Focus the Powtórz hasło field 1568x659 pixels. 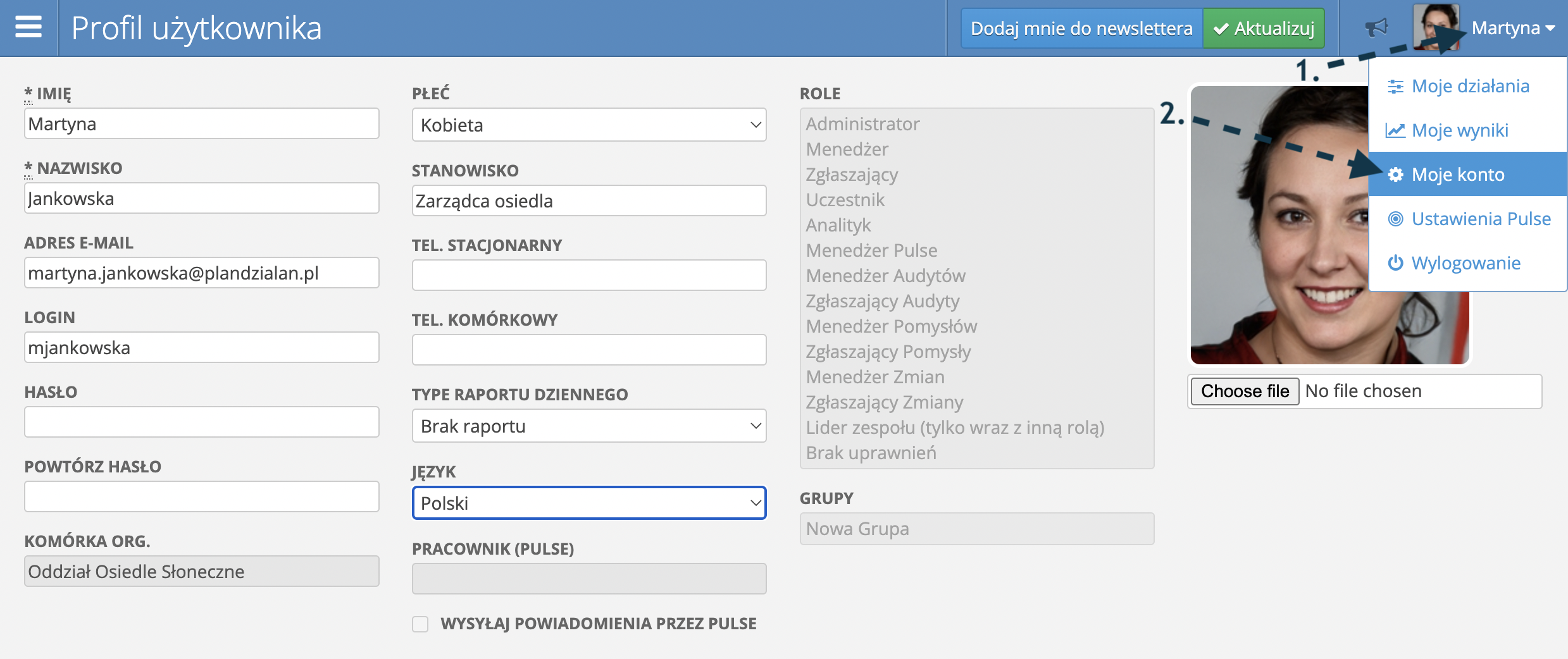click(202, 496)
